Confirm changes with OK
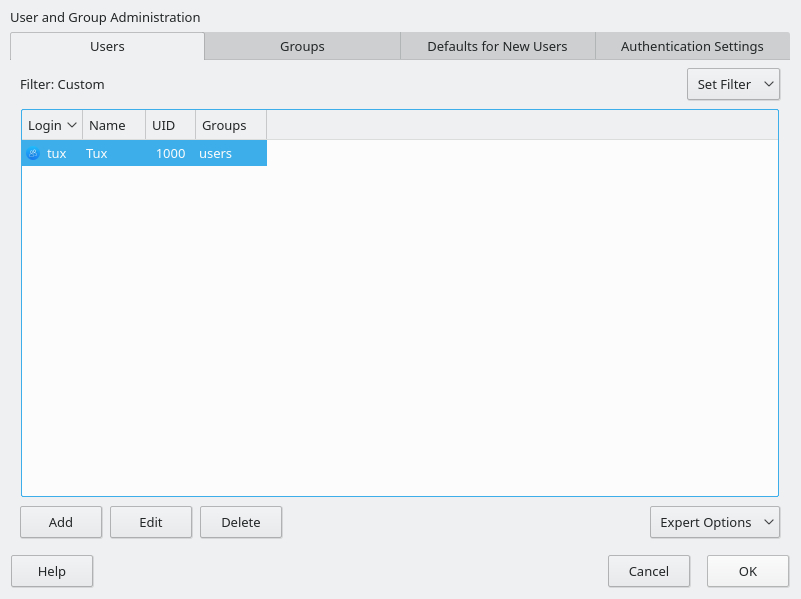 (748, 571)
